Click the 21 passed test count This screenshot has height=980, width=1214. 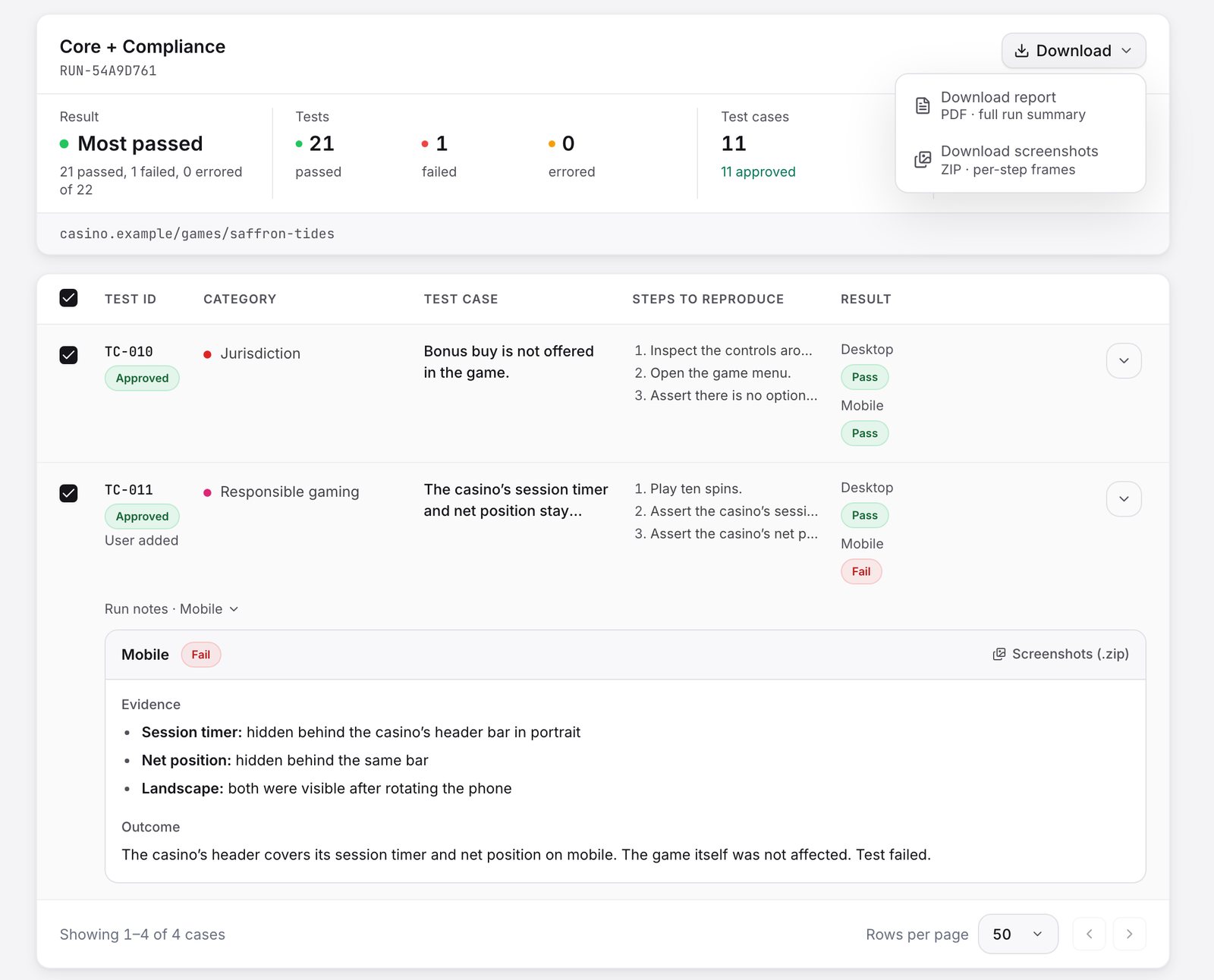pos(322,143)
